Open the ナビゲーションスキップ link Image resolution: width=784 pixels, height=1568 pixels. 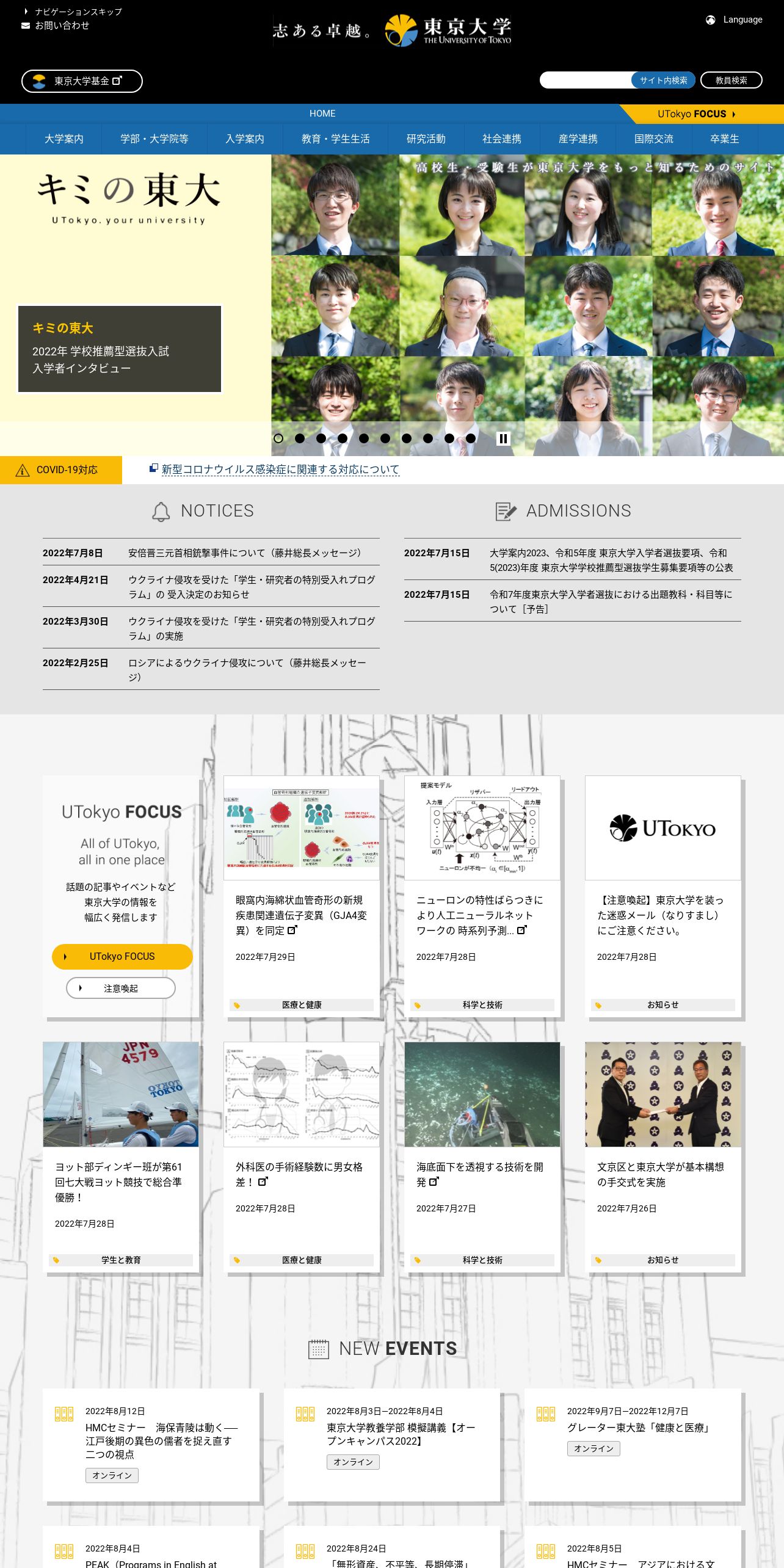pyautogui.click(x=78, y=12)
